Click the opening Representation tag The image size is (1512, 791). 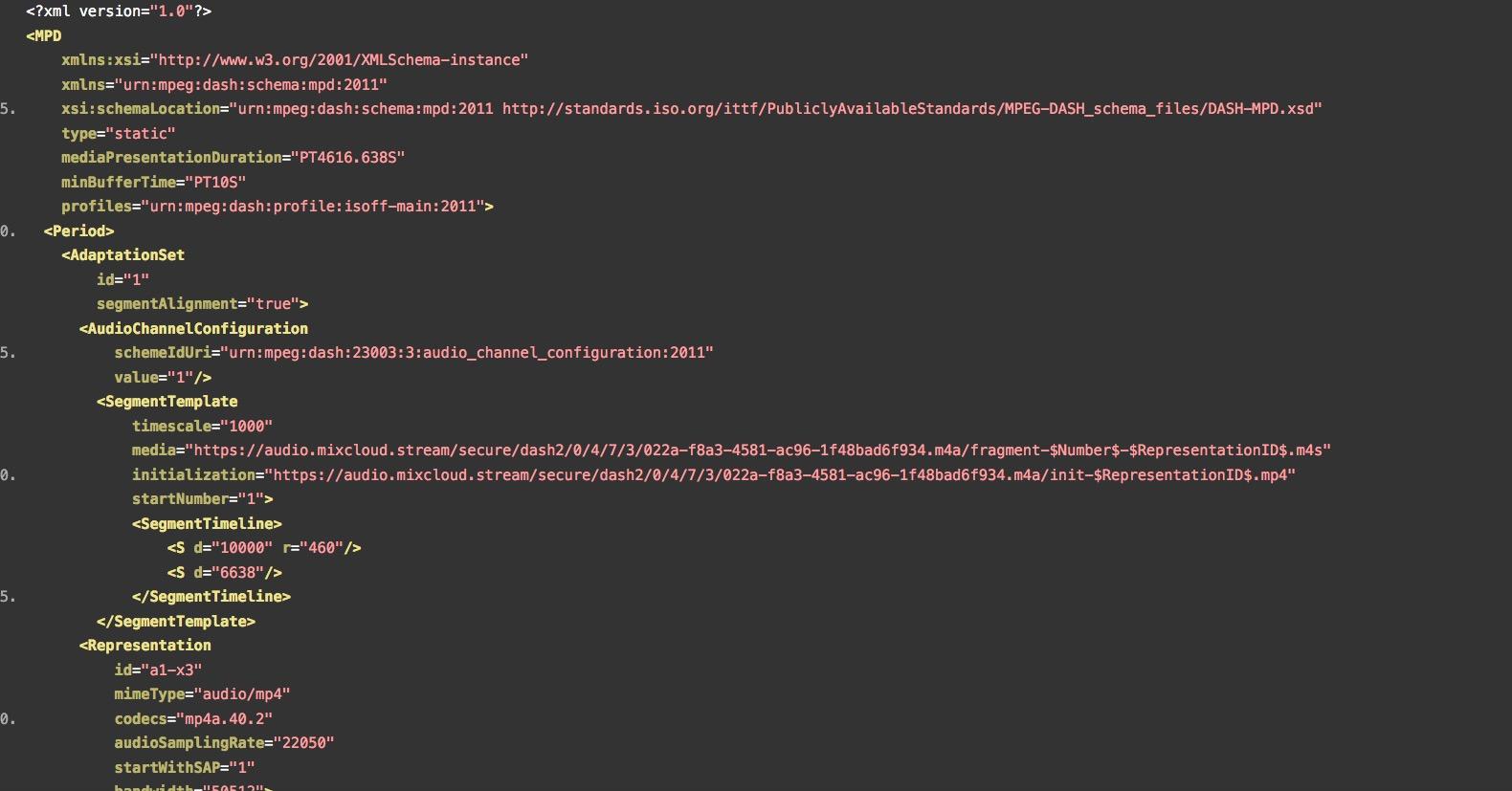point(145,646)
